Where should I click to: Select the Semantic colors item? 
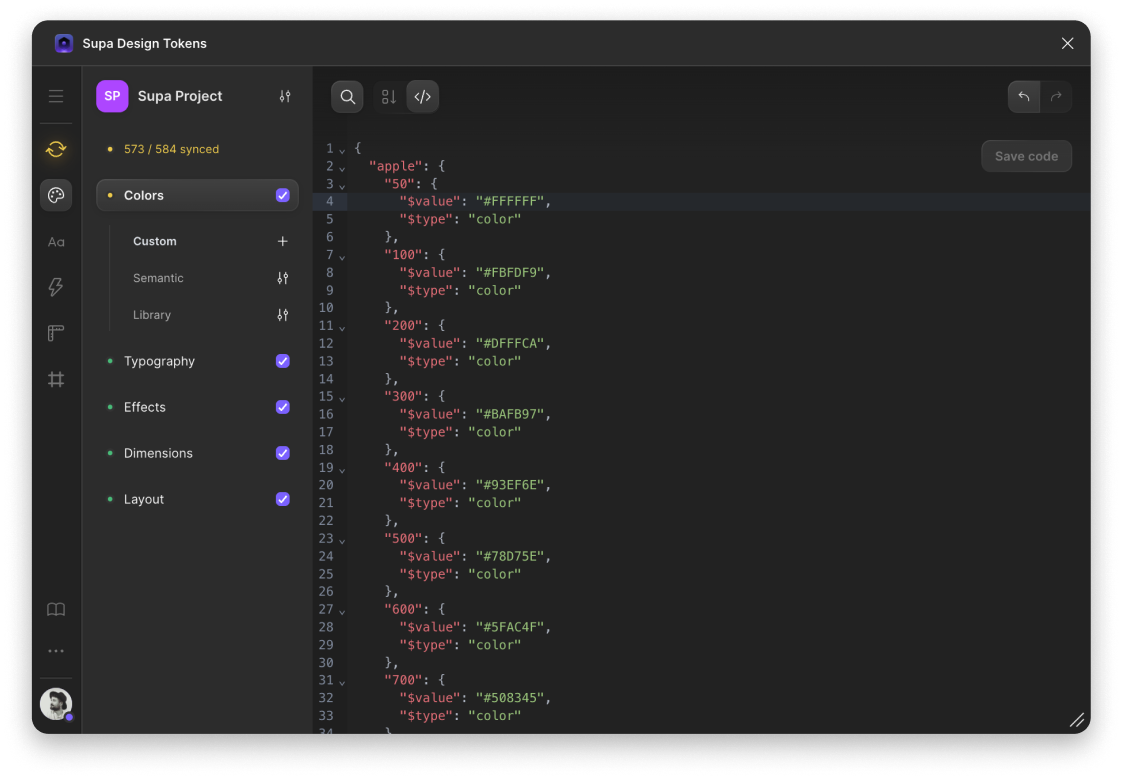click(x=158, y=278)
